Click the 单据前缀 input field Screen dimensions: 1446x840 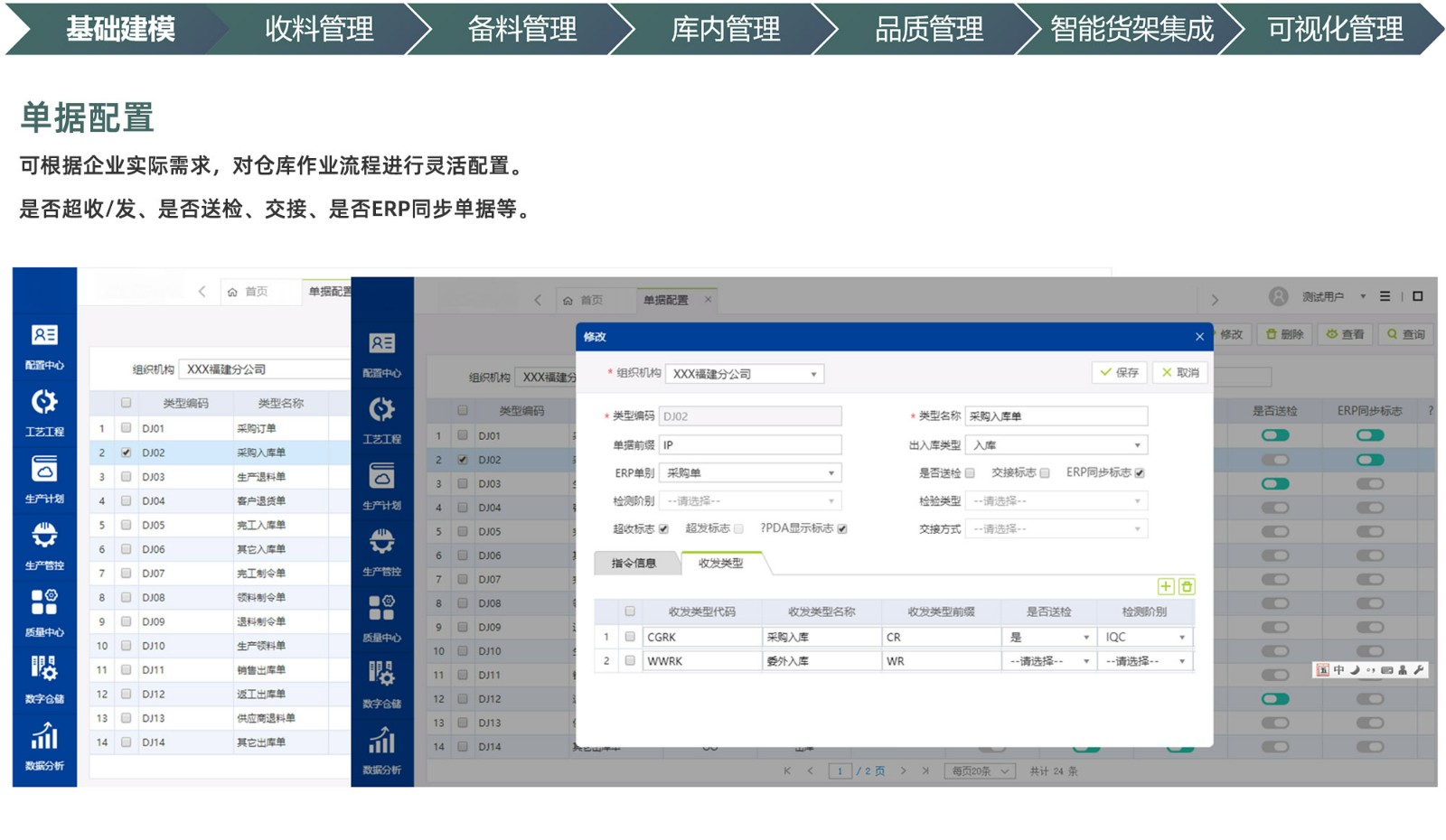[750, 445]
